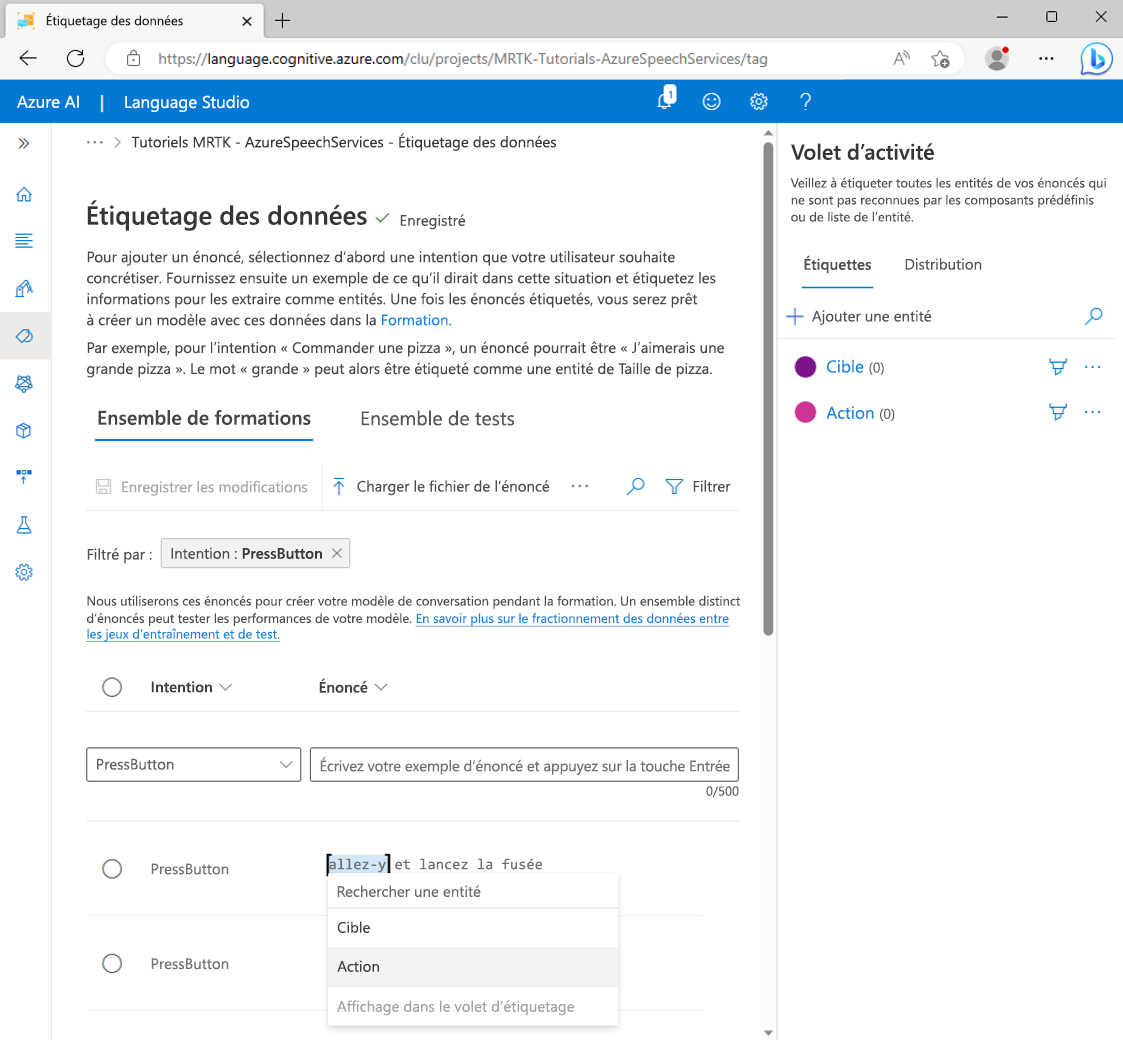Switch to Ensemble de tests tab
The image size is (1123, 1040).
coord(438,419)
